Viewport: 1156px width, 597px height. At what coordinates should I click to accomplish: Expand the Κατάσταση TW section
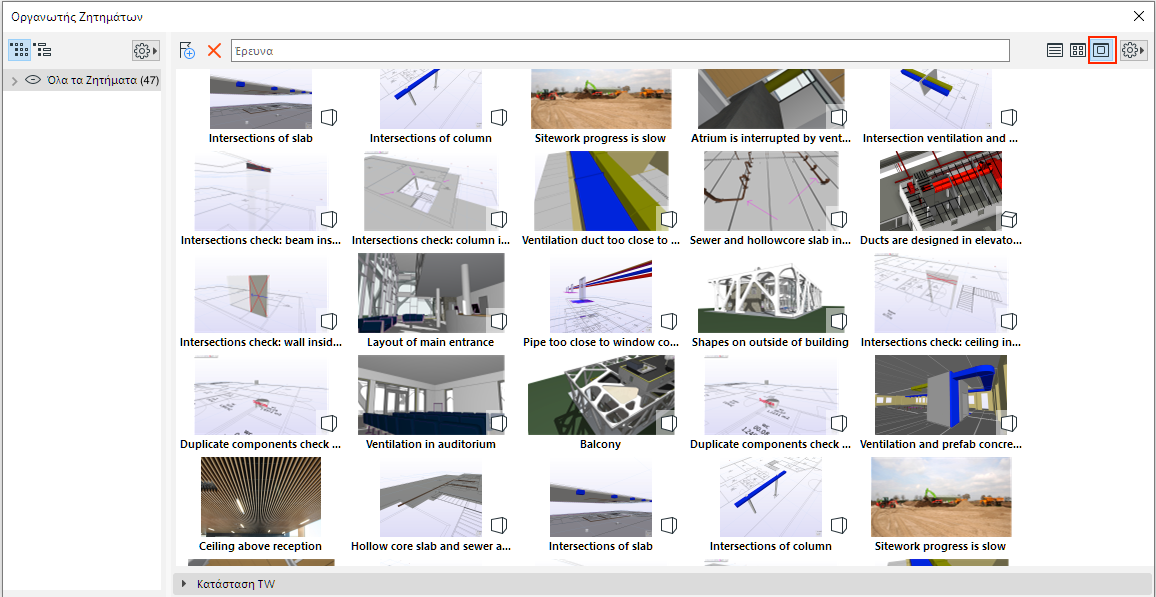click(184, 584)
